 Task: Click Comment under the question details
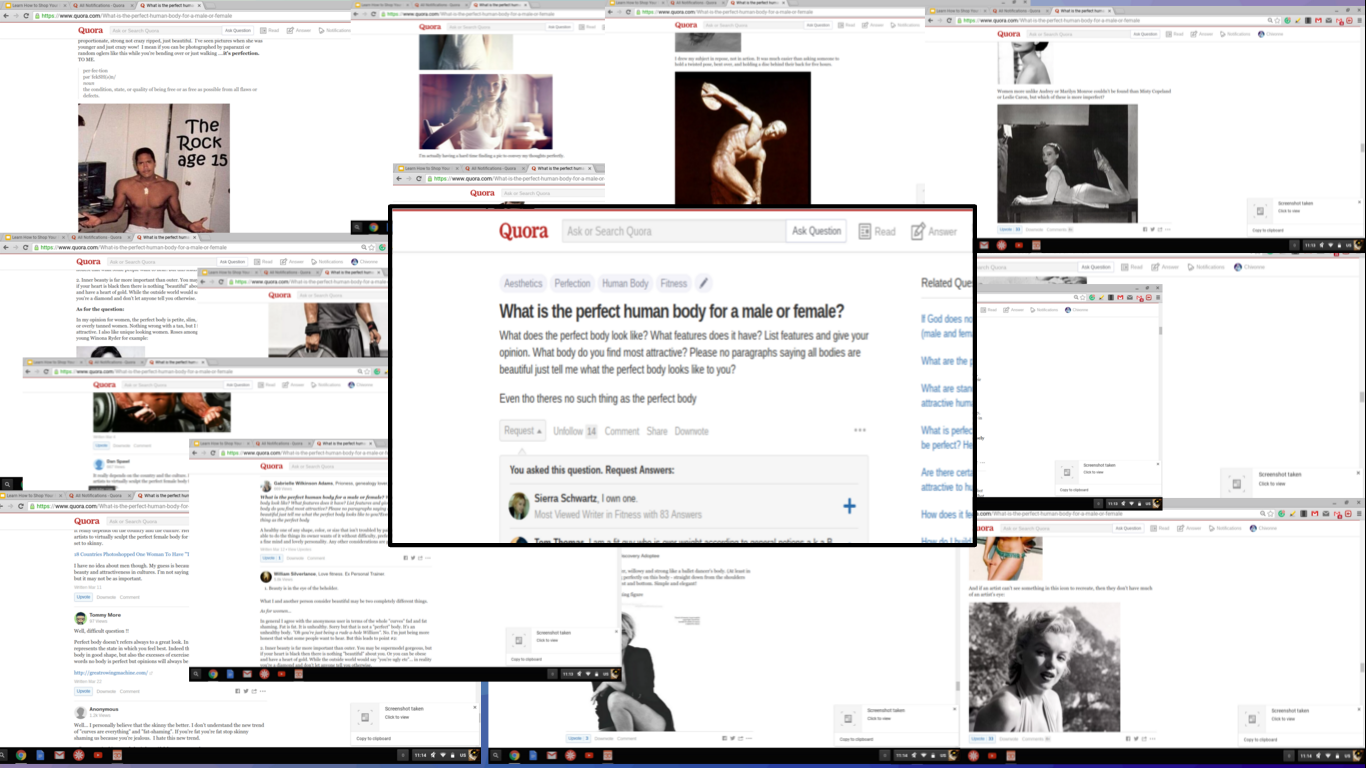point(621,431)
